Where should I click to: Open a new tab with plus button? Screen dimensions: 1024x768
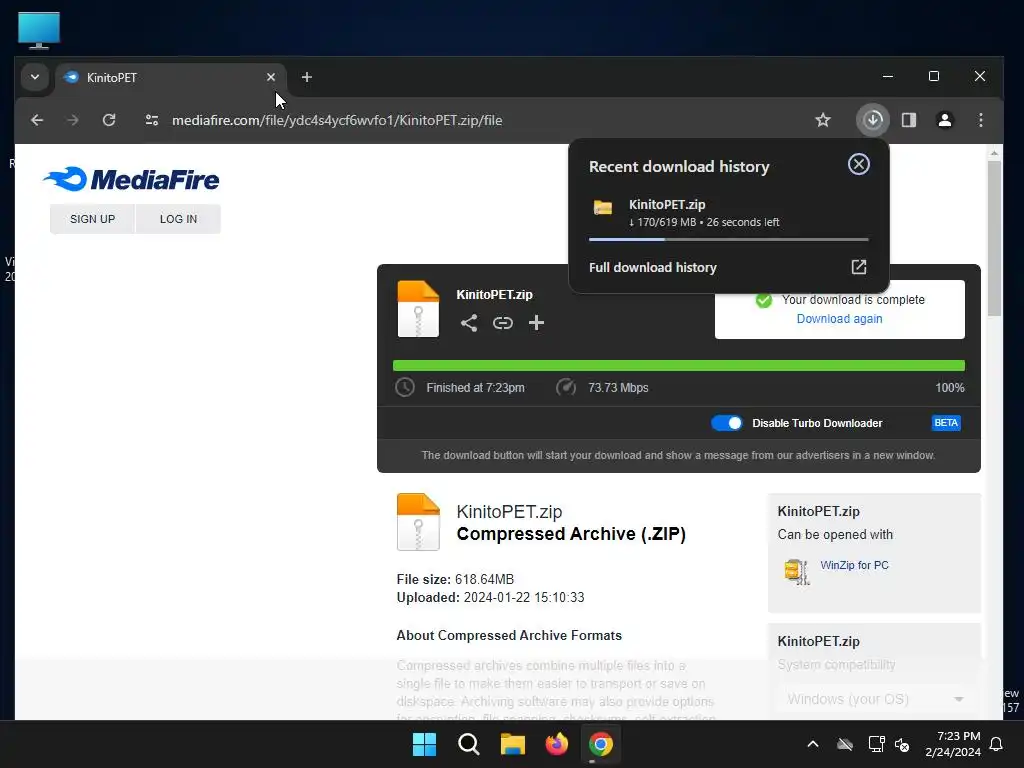coord(306,77)
